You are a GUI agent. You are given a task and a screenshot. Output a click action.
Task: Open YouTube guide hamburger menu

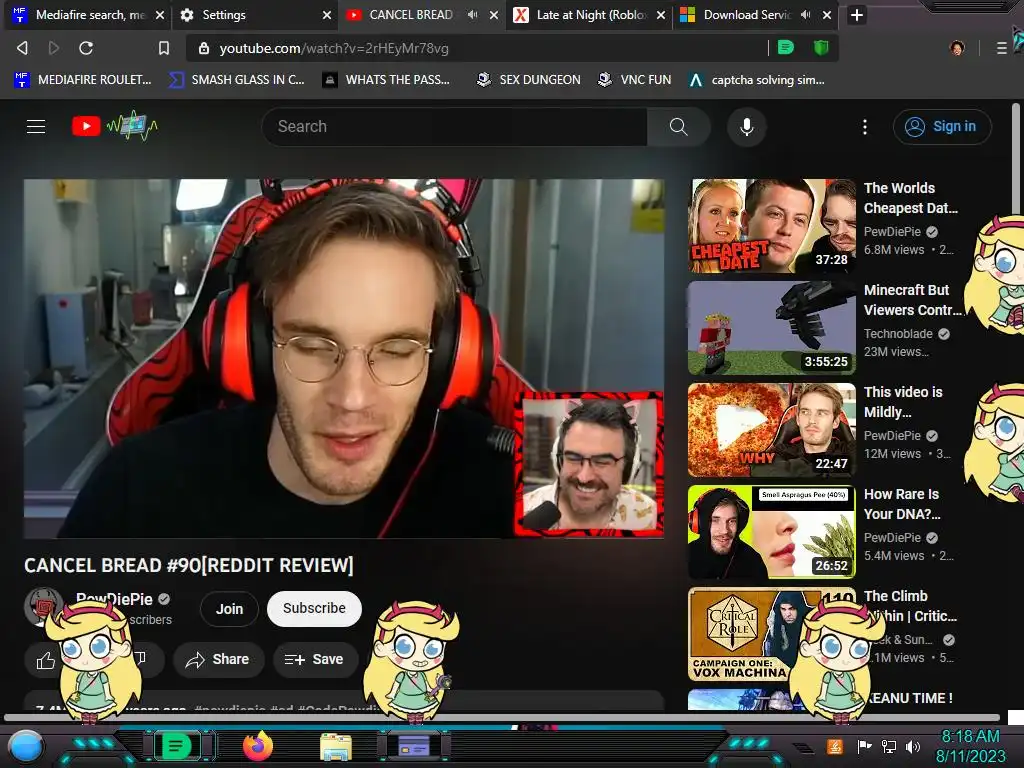(36, 126)
